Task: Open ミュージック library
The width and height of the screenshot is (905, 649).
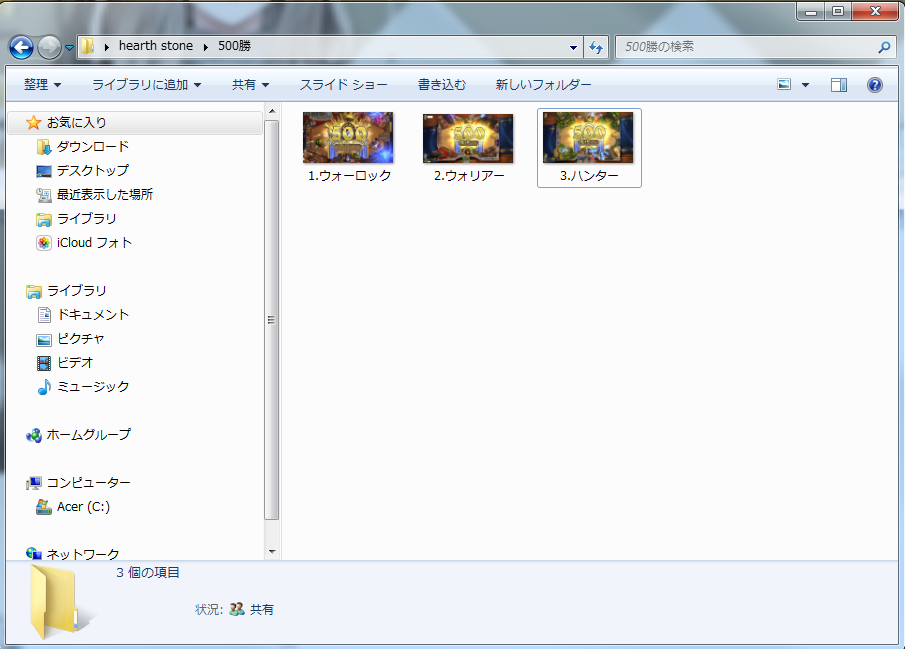Action: (x=93, y=386)
